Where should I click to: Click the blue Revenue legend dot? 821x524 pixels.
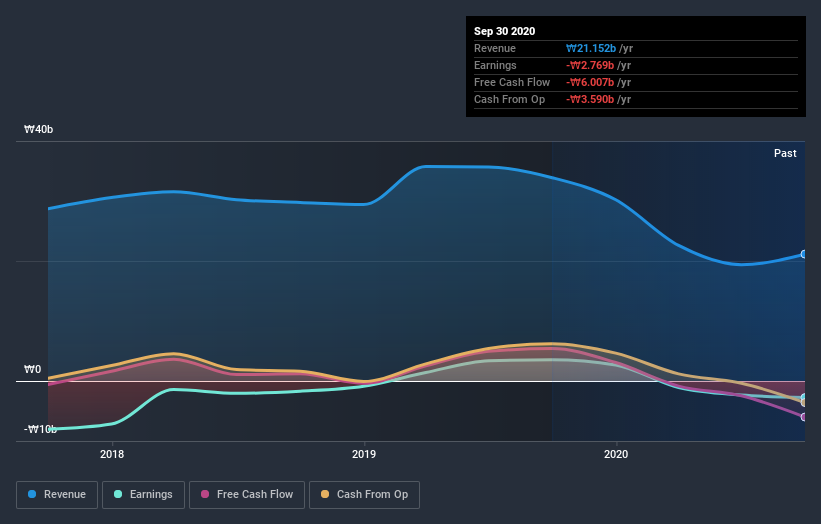pyautogui.click(x=32, y=494)
